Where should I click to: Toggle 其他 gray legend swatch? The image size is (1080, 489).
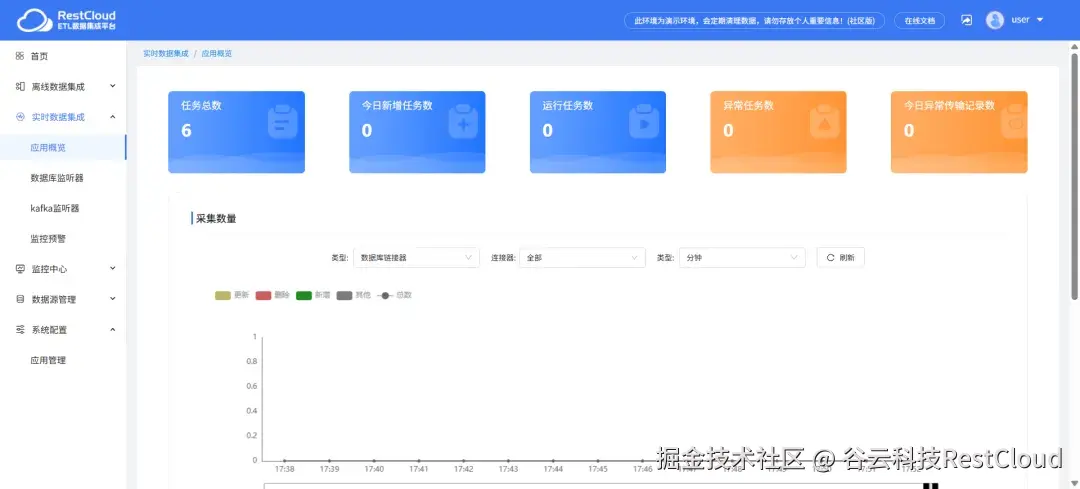[344, 295]
